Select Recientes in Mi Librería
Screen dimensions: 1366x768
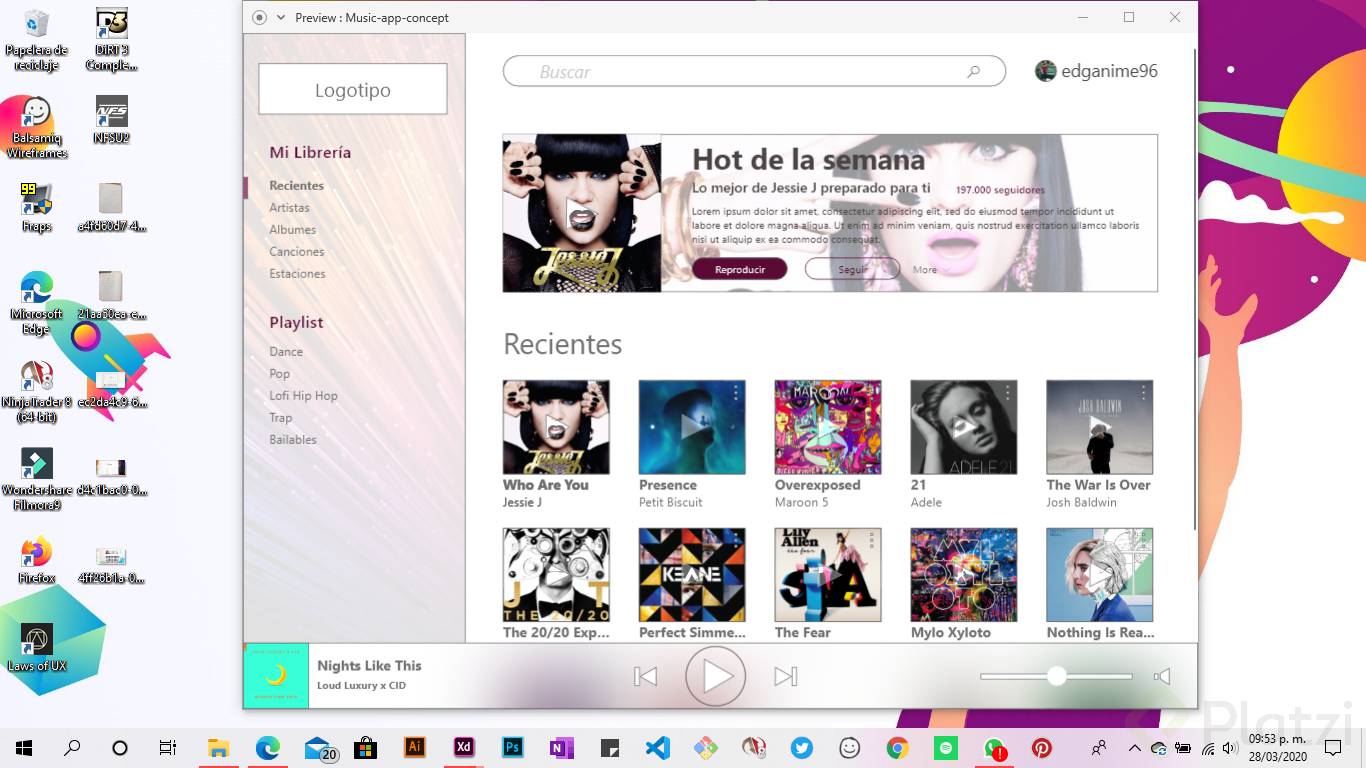296,186
